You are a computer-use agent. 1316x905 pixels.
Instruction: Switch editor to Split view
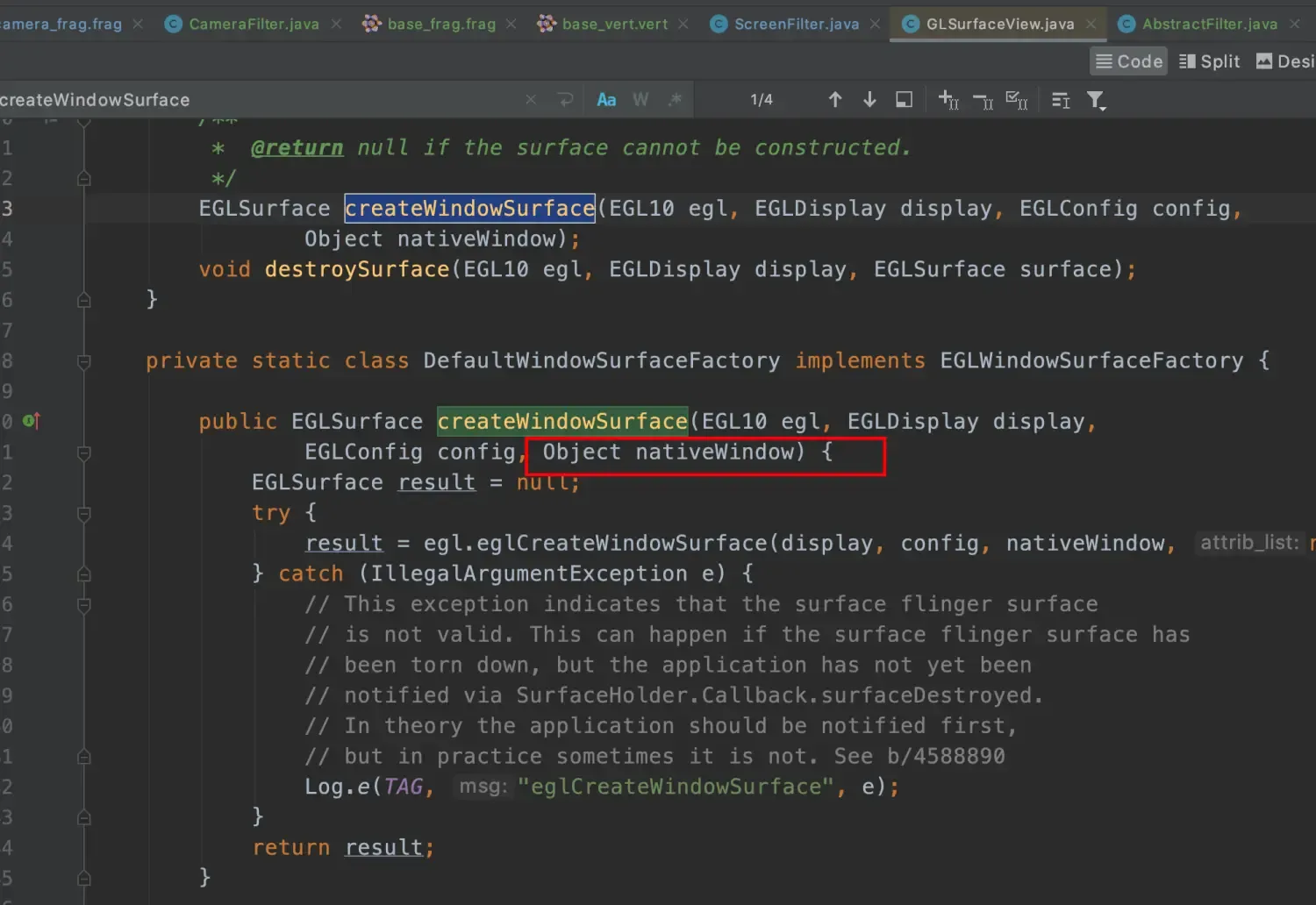(1209, 61)
